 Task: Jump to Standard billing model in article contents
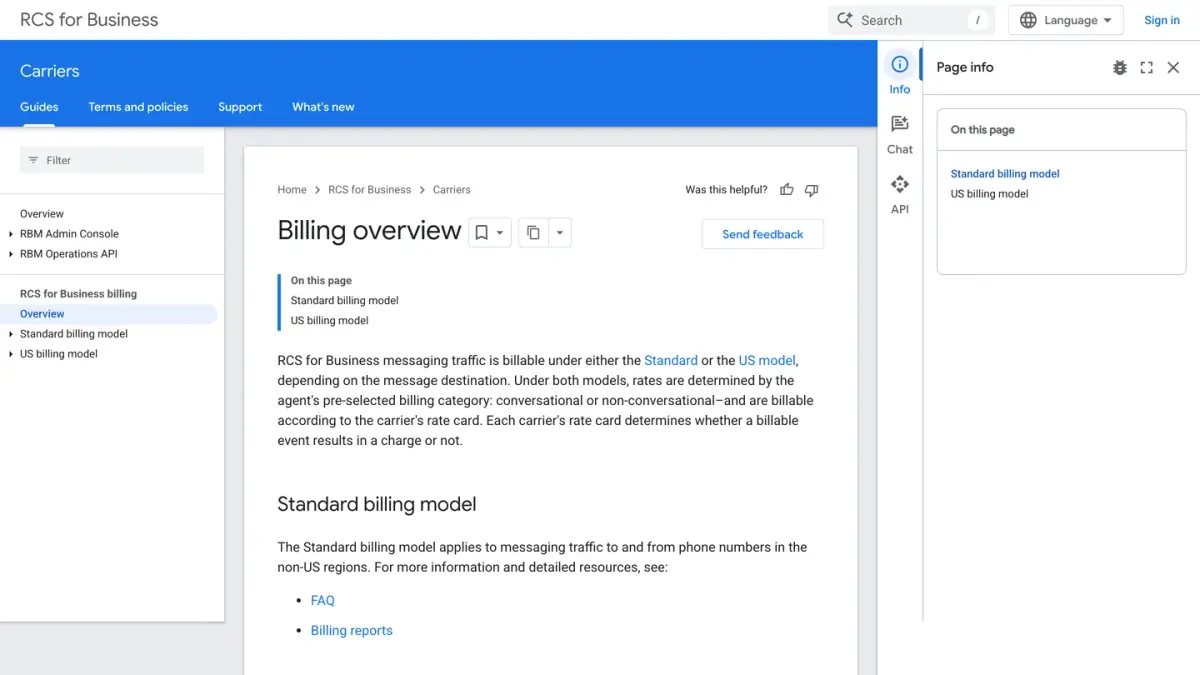[x=345, y=300]
